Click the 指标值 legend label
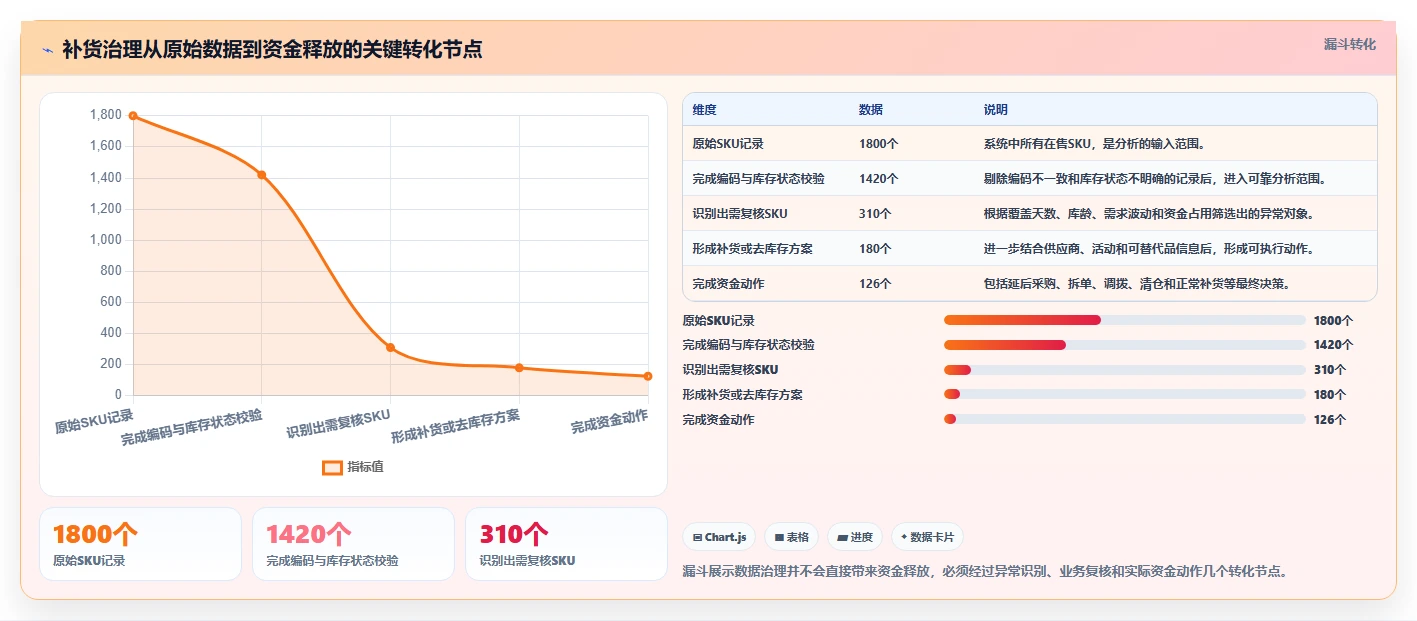 [x=365, y=467]
